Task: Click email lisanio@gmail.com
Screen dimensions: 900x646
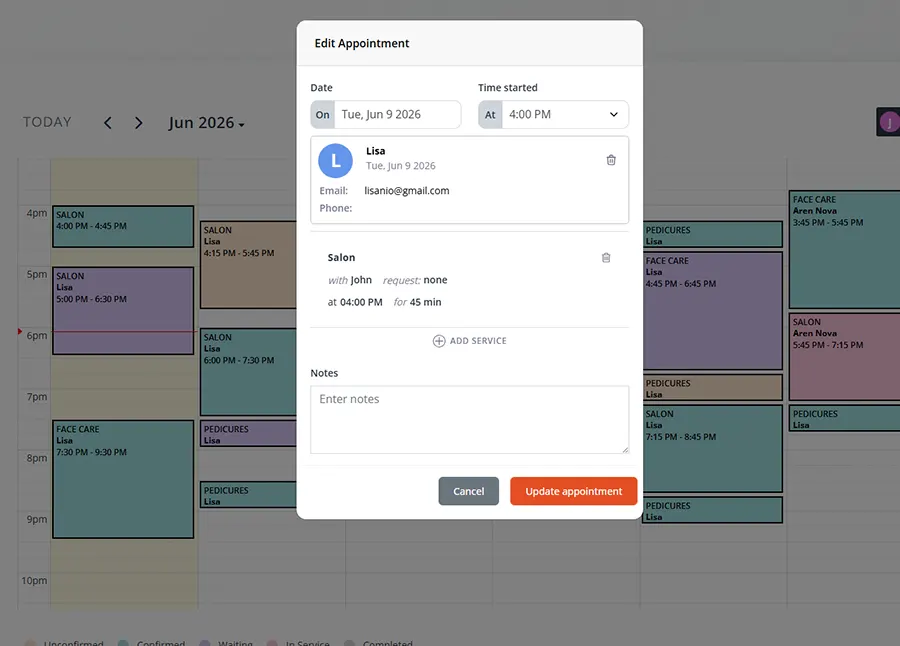Action: [406, 191]
